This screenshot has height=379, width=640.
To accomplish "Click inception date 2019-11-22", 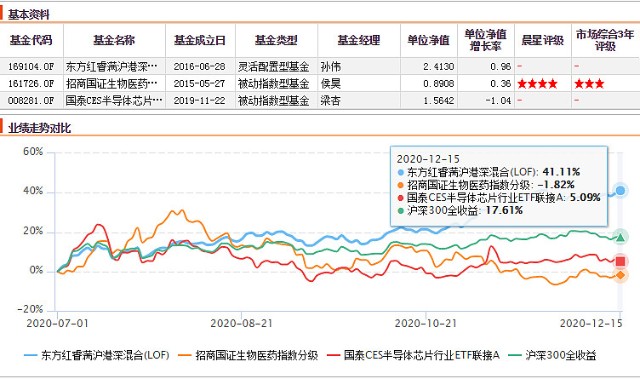I will (200, 101).
